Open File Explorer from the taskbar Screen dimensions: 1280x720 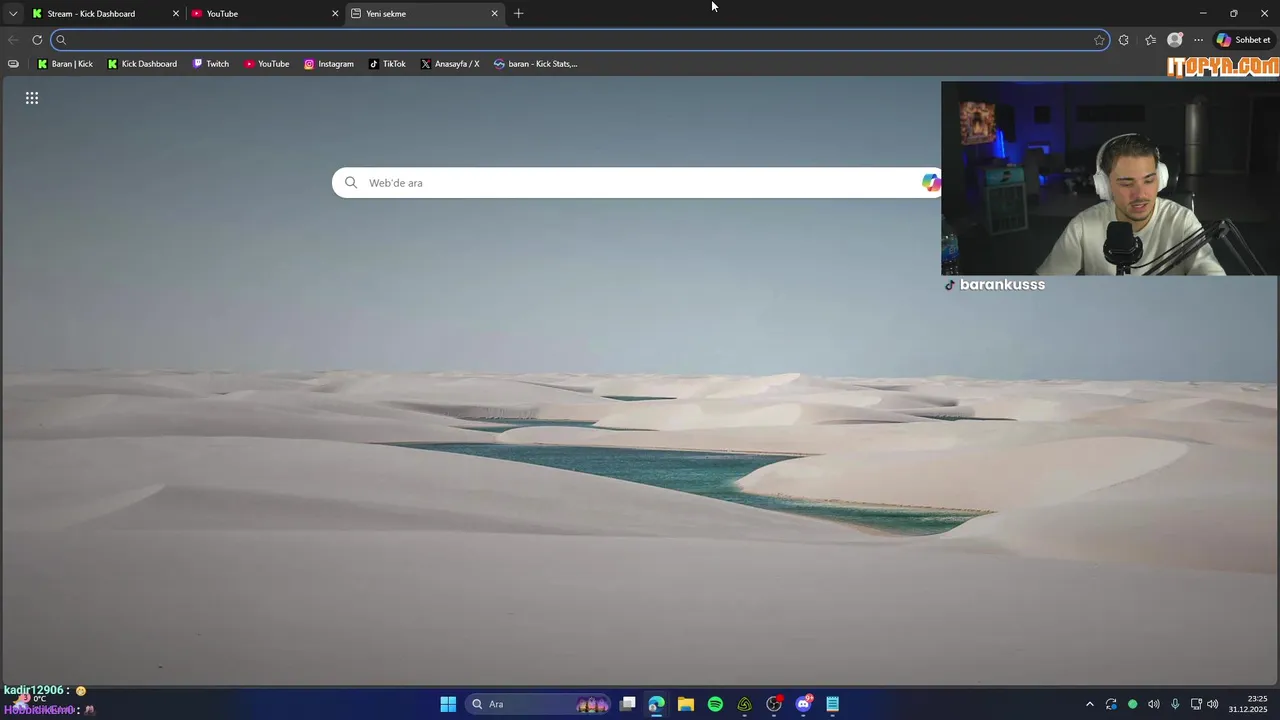point(686,704)
